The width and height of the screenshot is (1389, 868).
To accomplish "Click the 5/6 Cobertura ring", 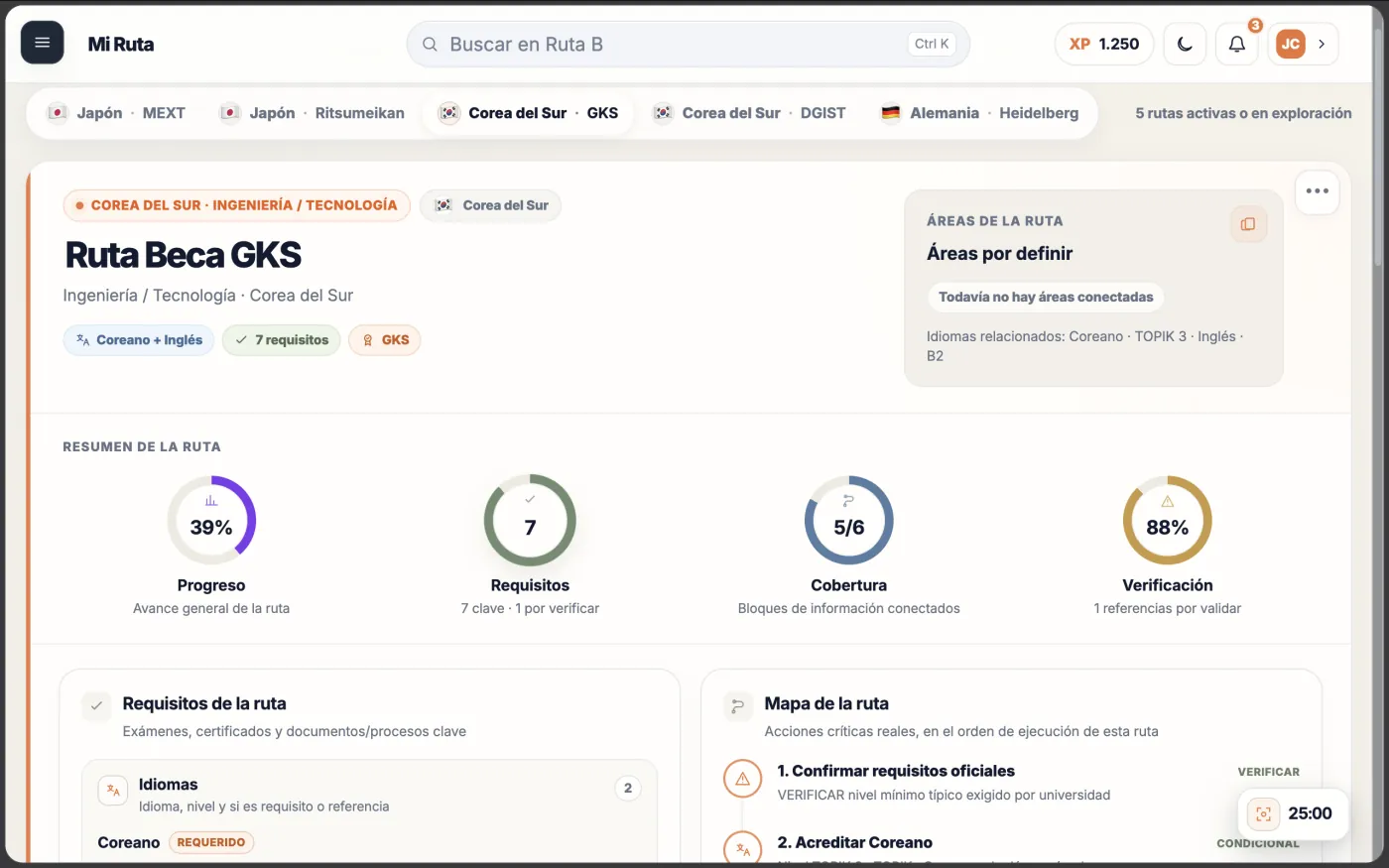I will [x=848, y=521].
